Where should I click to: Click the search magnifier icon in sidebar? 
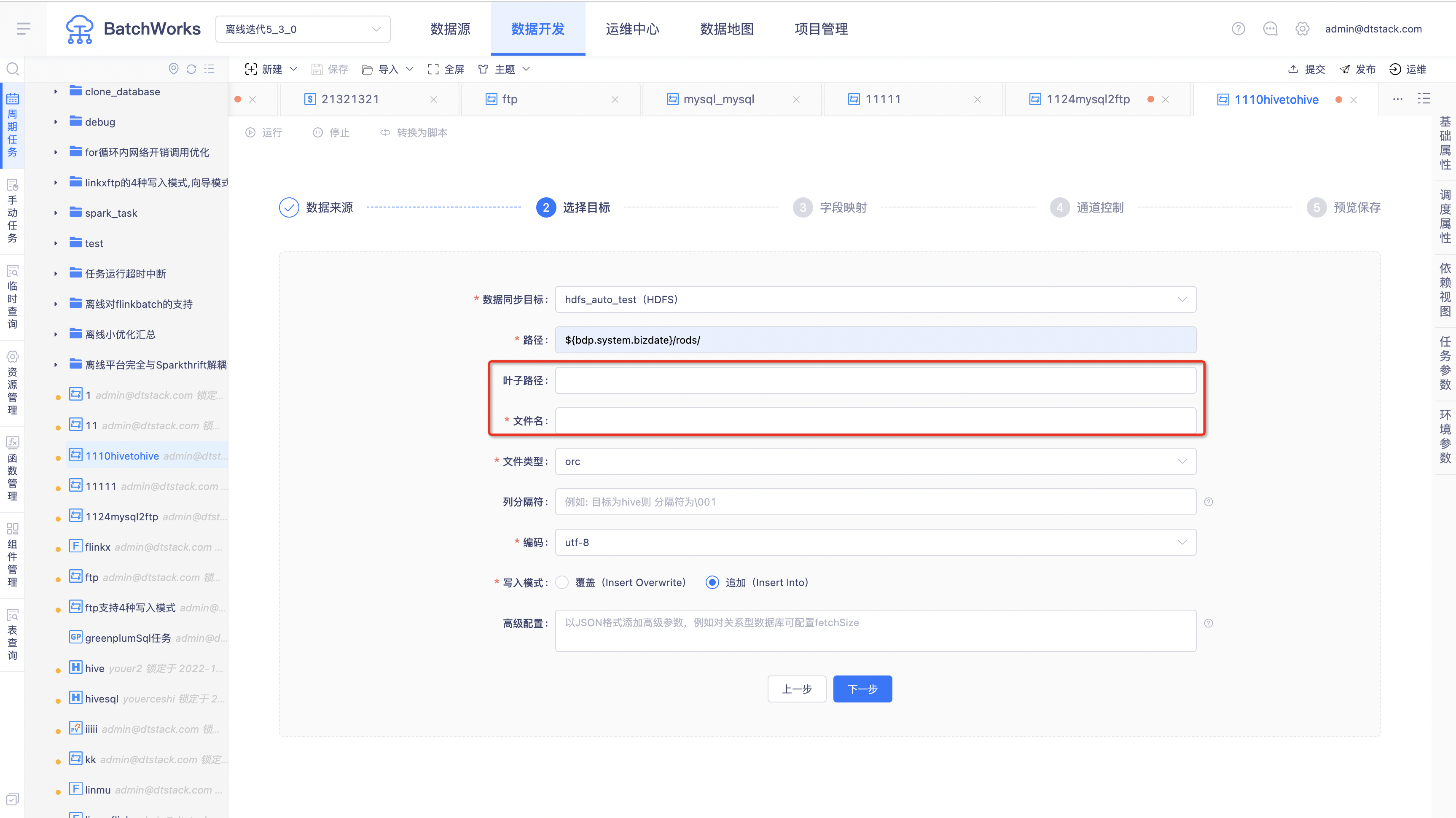coord(12,69)
